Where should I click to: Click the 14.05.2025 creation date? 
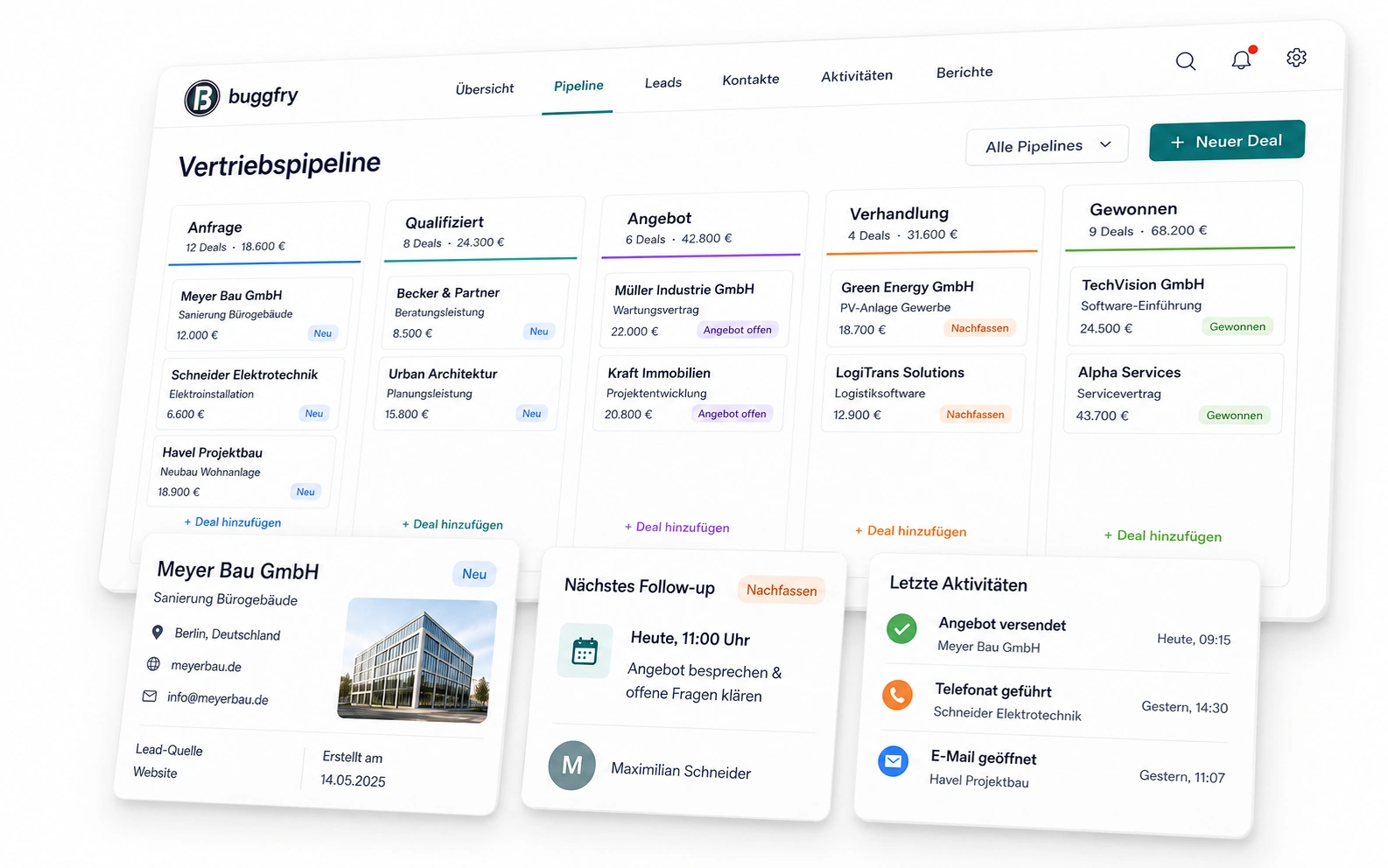pyautogui.click(x=353, y=780)
